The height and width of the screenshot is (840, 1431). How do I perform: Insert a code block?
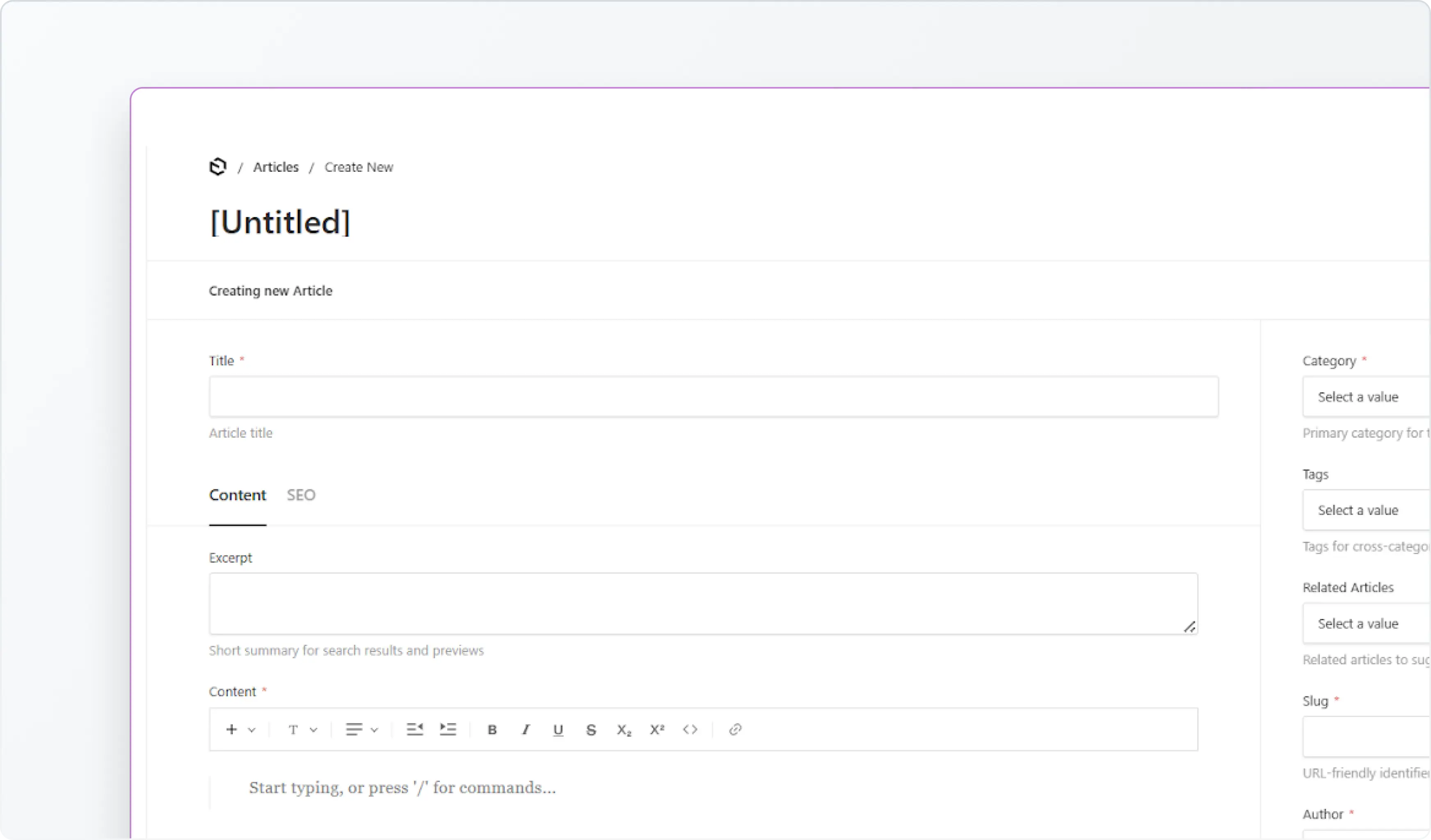coord(690,729)
